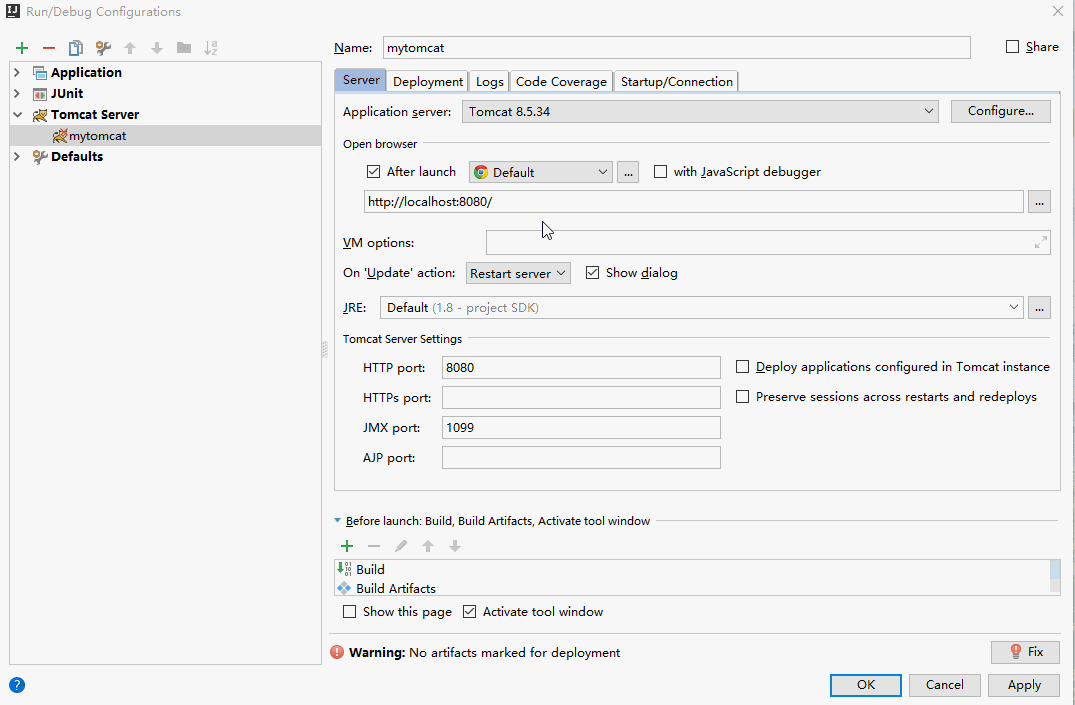Move configuration down arrow in left toolbar
The width and height of the screenshot is (1075, 705).
[x=157, y=48]
